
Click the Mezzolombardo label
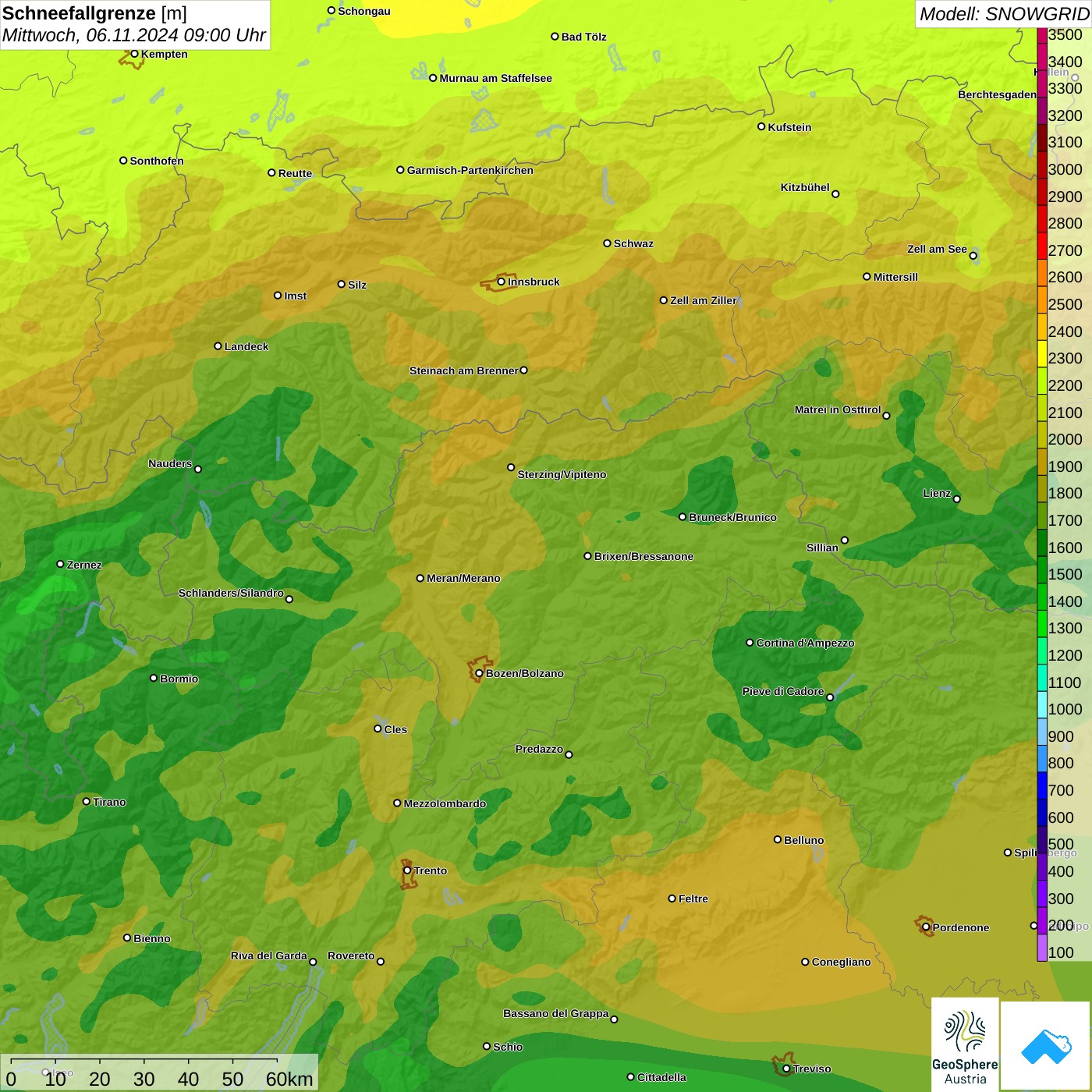click(445, 803)
